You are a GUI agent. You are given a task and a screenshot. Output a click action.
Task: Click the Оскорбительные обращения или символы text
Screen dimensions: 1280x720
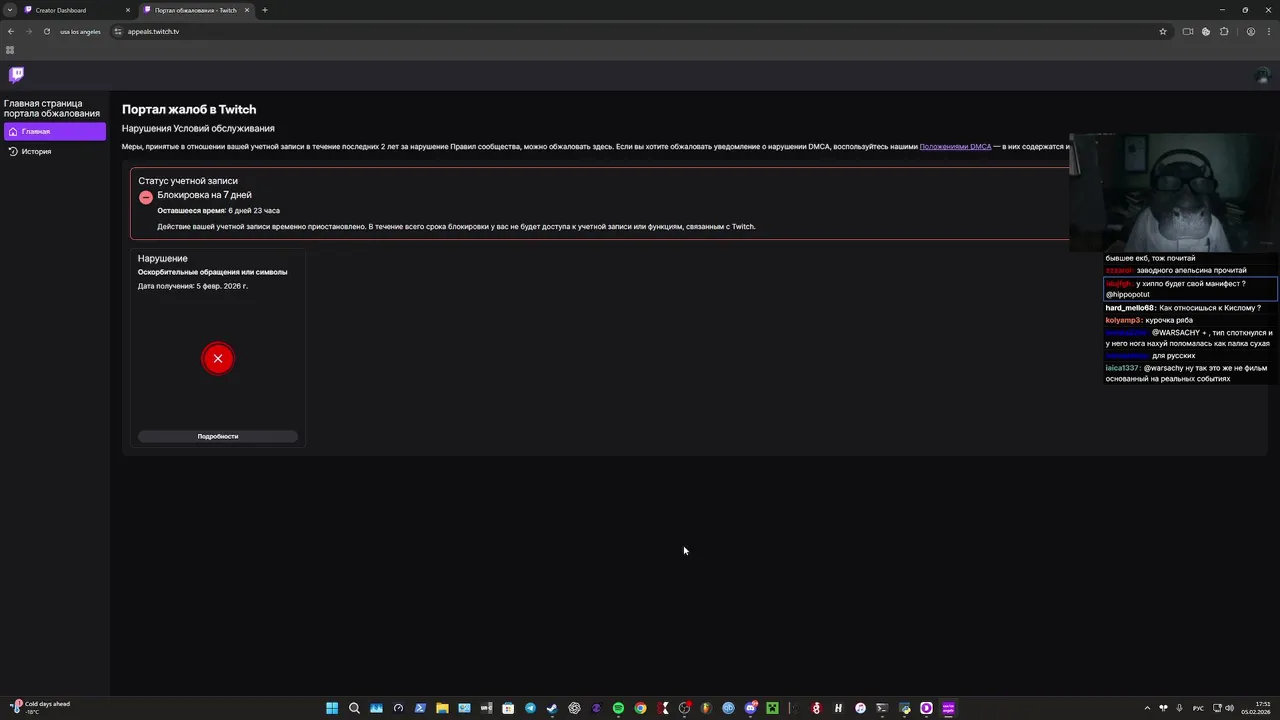(x=212, y=272)
